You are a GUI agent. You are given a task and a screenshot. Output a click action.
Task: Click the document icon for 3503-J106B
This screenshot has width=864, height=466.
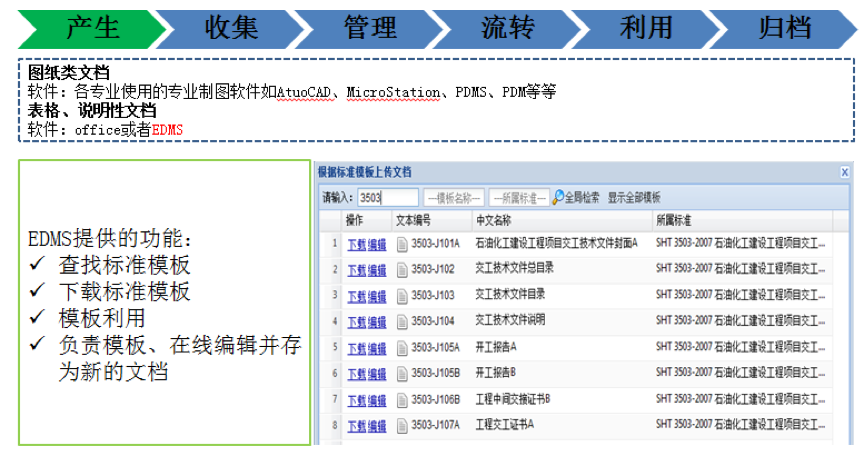[x=402, y=400]
